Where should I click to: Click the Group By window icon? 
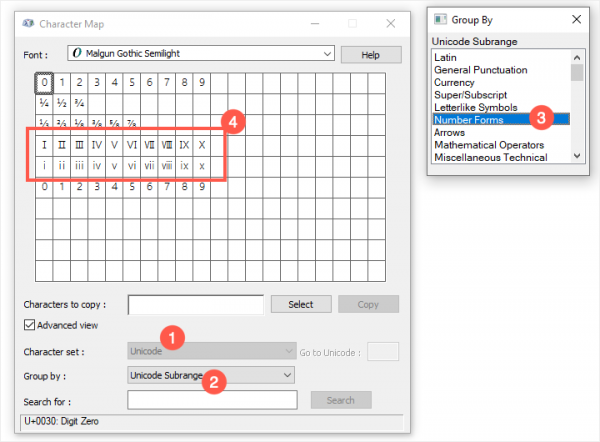(x=440, y=19)
